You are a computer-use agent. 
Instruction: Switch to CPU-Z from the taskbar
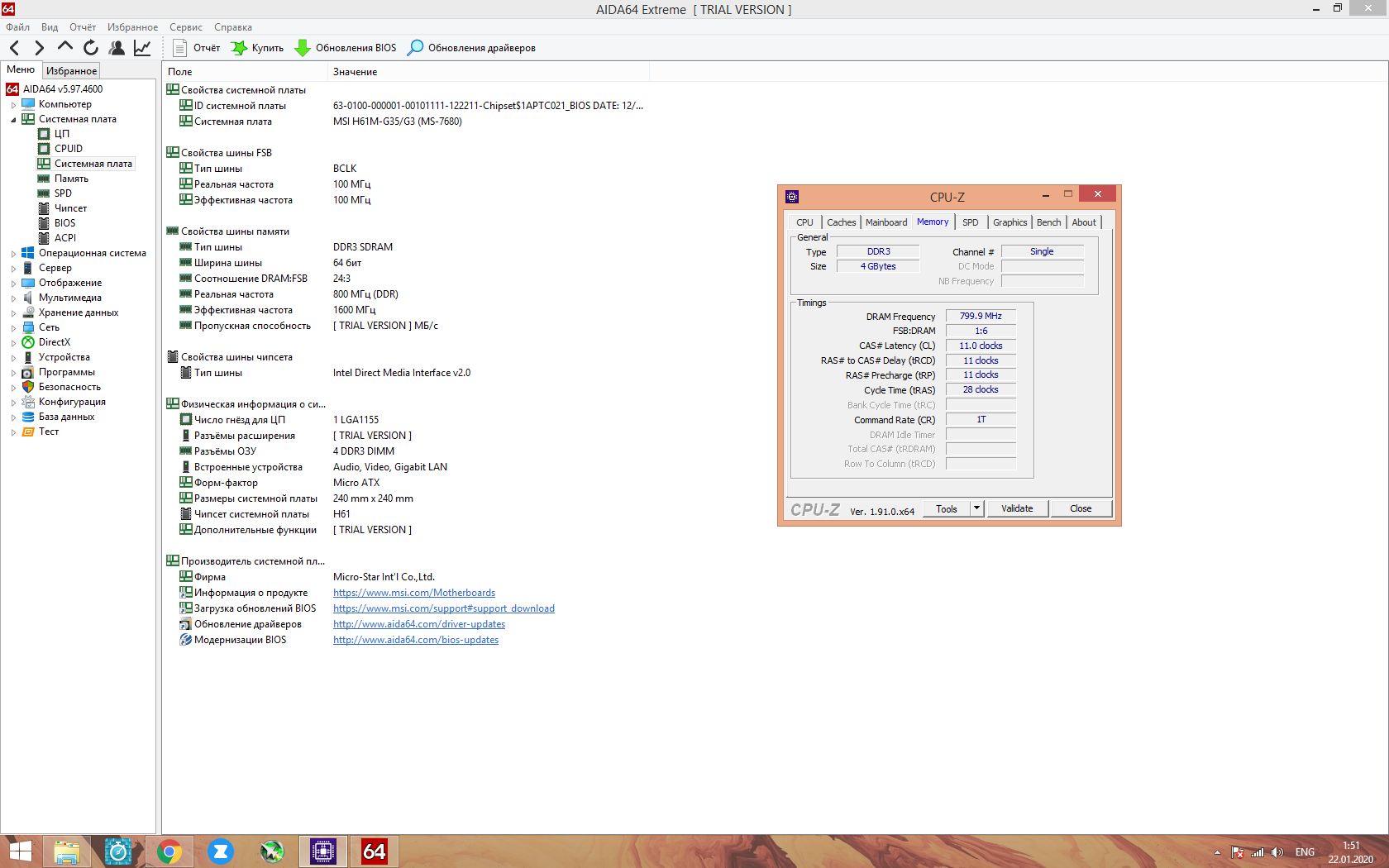click(323, 851)
